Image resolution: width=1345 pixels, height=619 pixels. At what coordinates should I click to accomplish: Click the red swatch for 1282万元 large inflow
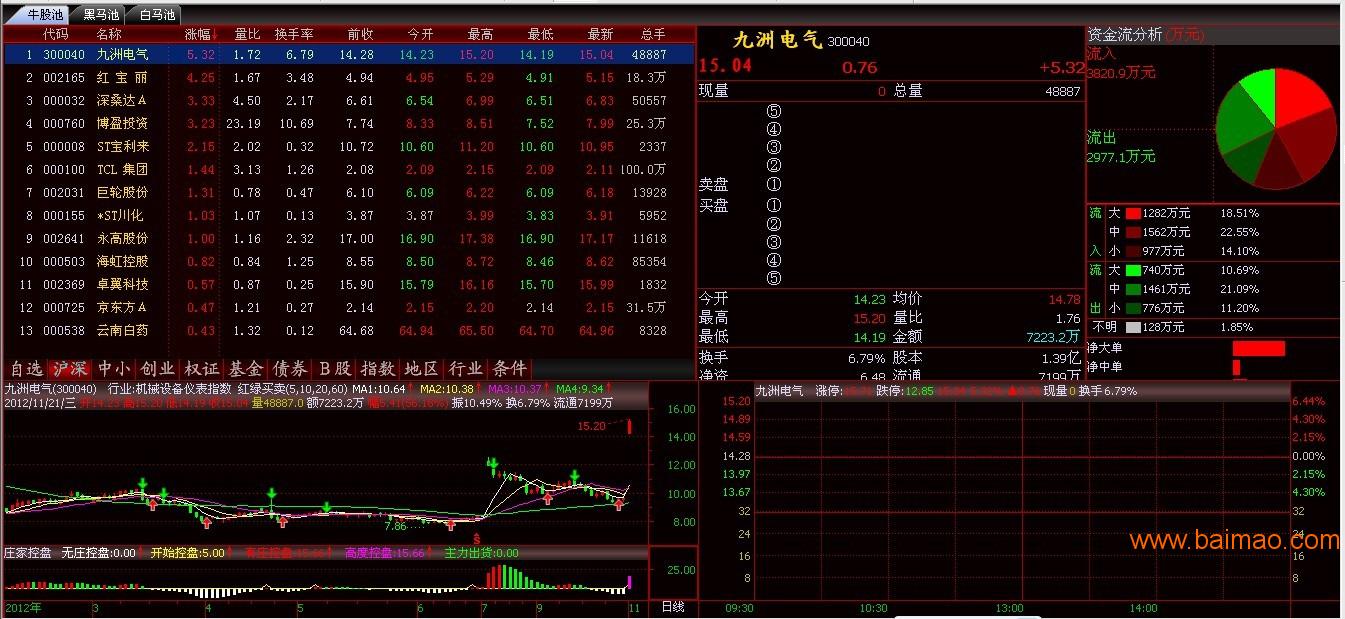tap(1133, 213)
